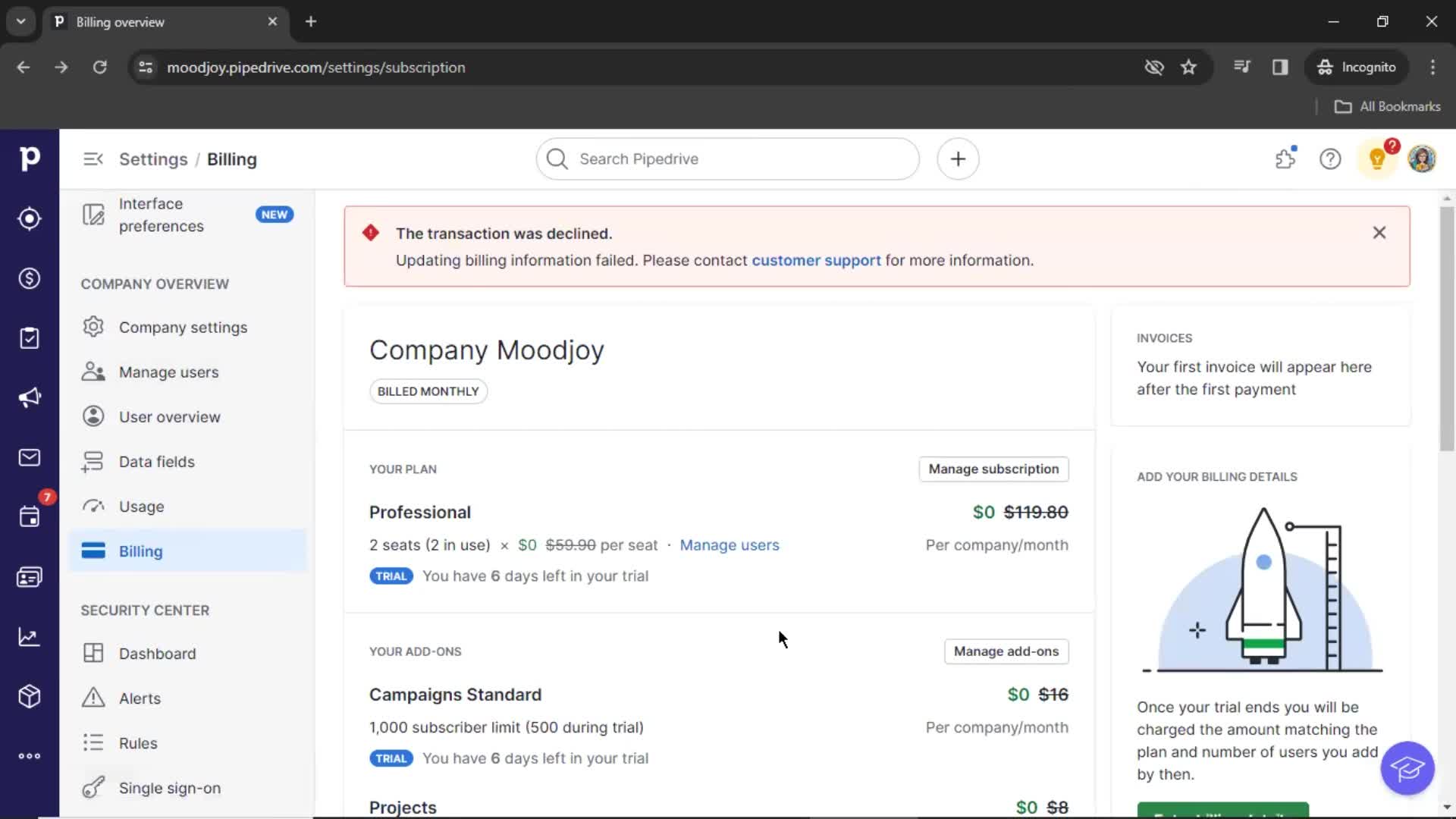Click the Pipedrive logo icon top-left
Screen dimensions: 1456x819
[x=30, y=158]
